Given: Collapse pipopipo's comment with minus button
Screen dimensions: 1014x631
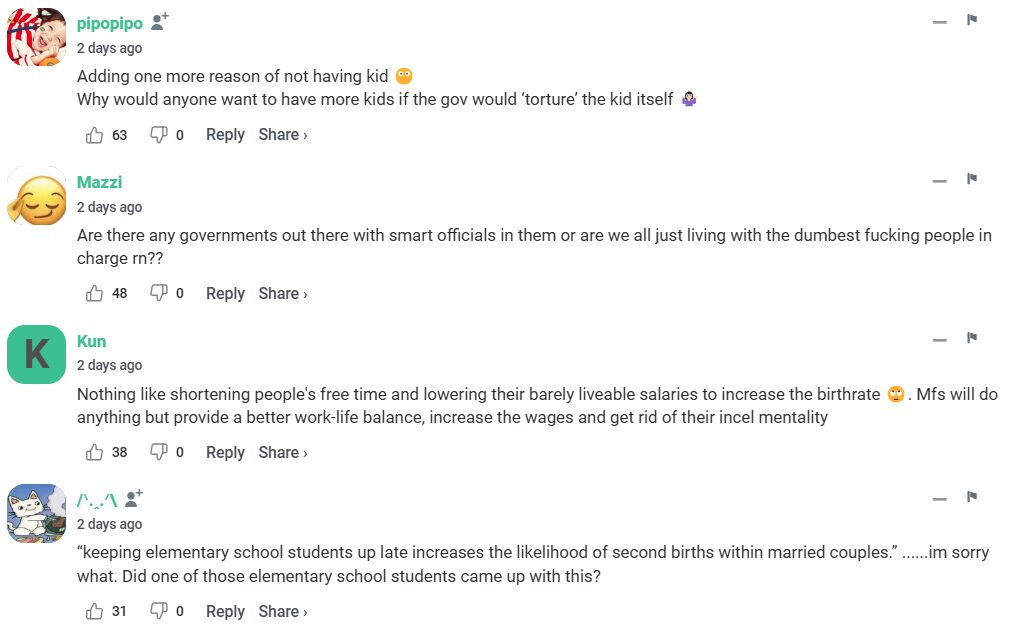Looking at the screenshot, I should coord(939,22).
